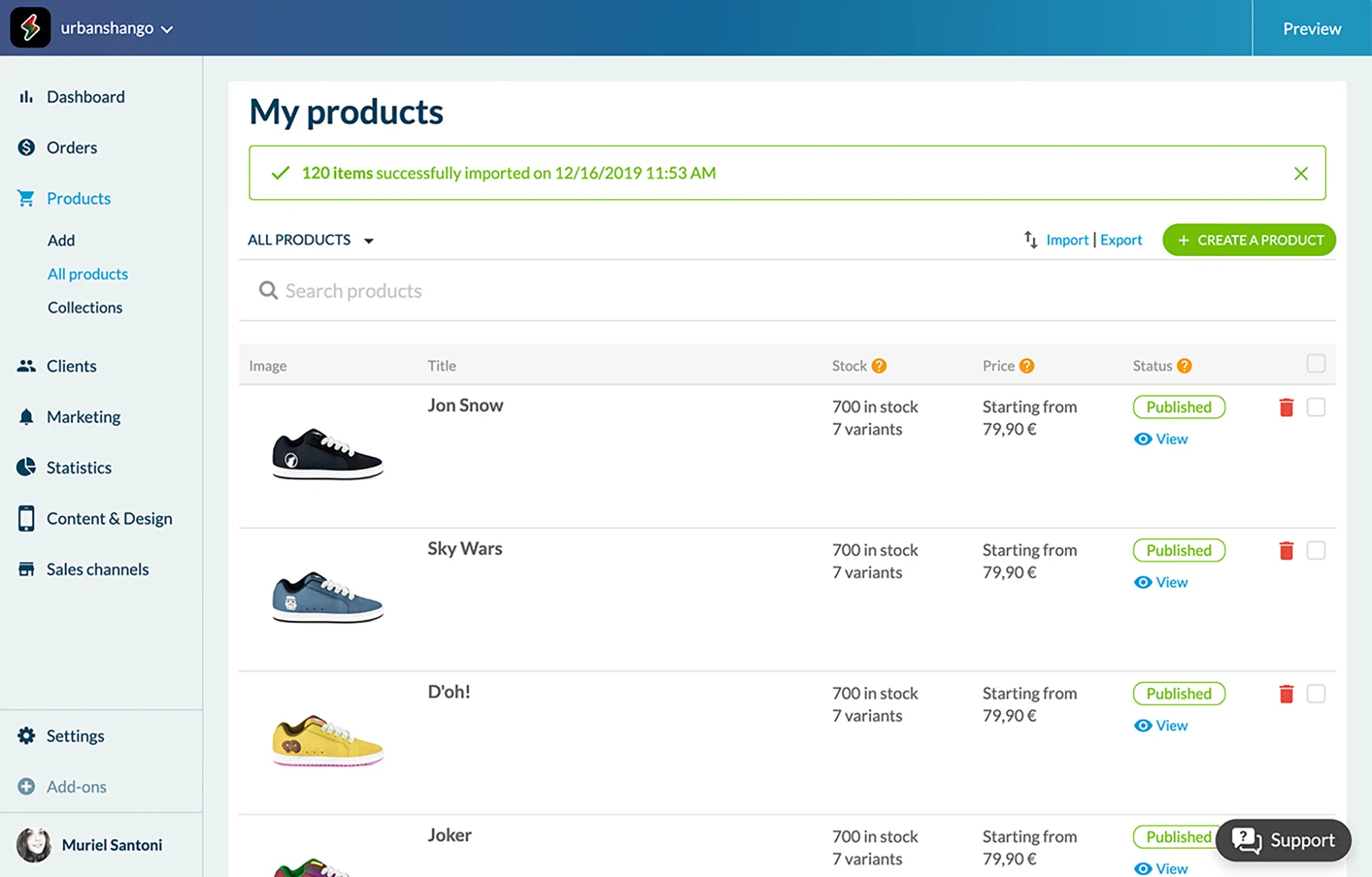
Task: Open the Settings gear icon
Action: (x=26, y=736)
